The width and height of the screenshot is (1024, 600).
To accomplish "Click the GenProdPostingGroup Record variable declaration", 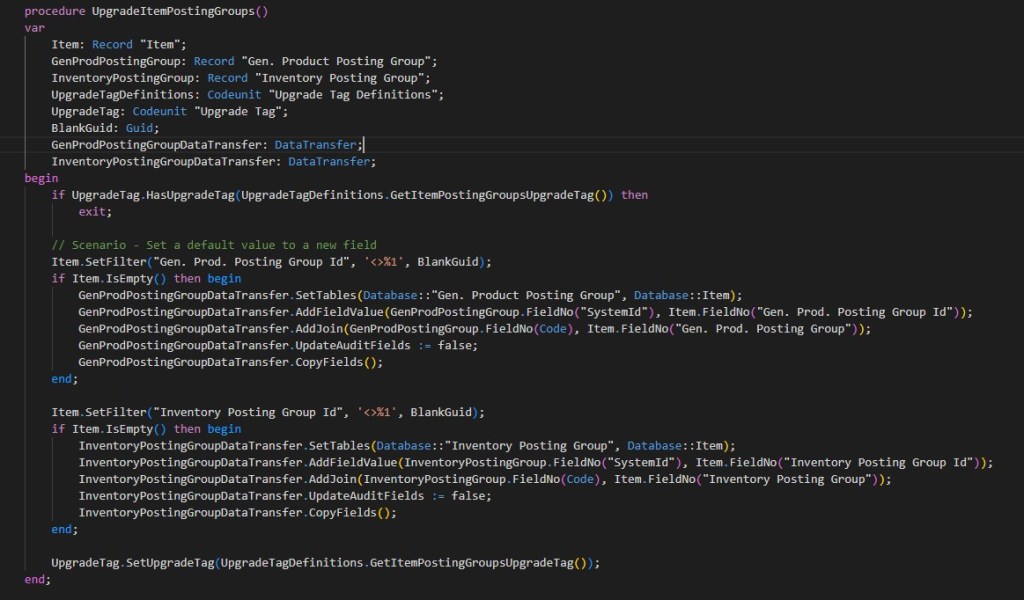I will tap(244, 61).
